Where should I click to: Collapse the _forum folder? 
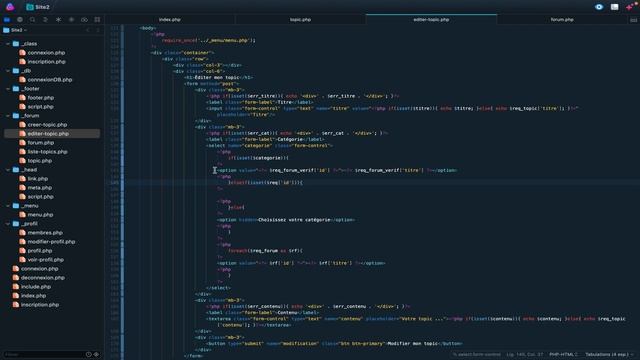[x=8, y=116]
